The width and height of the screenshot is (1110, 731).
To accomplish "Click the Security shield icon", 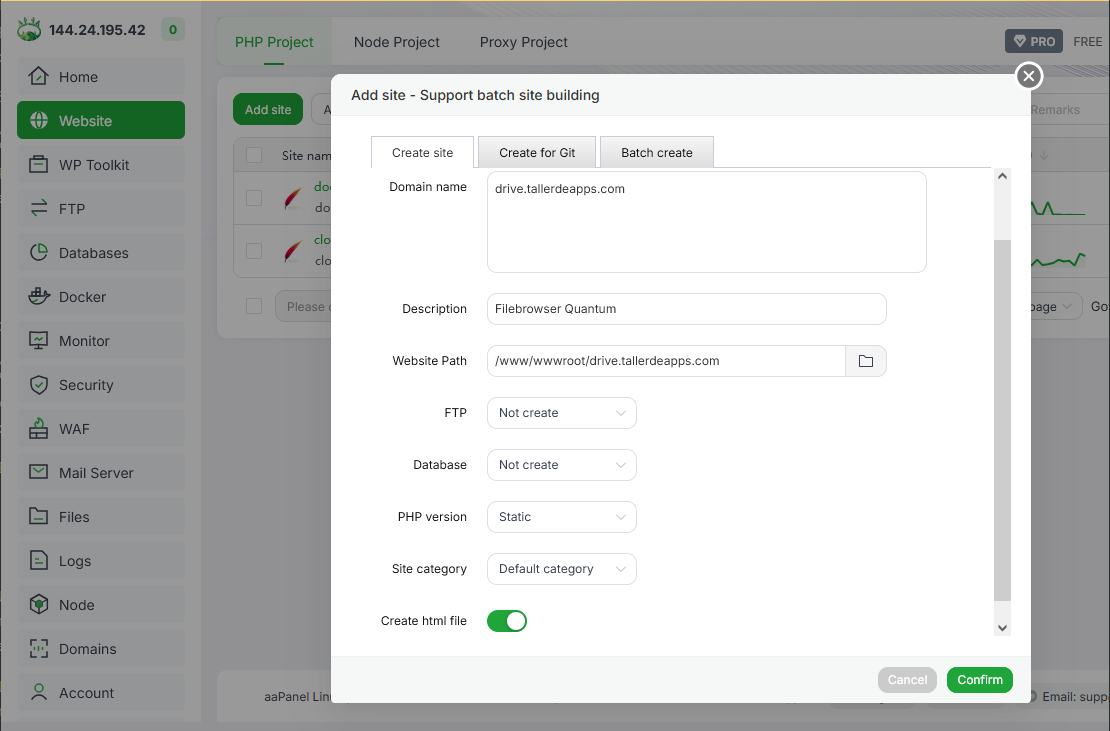I will click(x=39, y=385).
